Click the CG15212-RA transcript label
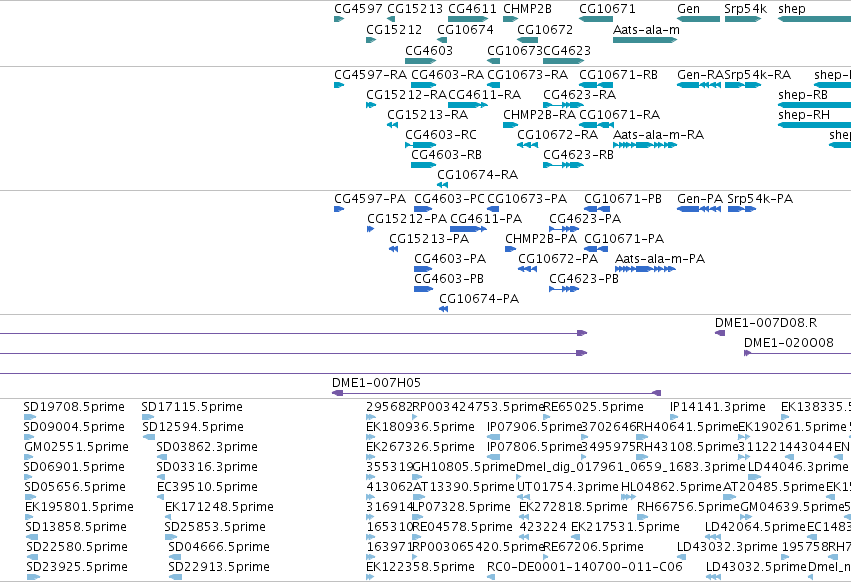 coord(407,94)
